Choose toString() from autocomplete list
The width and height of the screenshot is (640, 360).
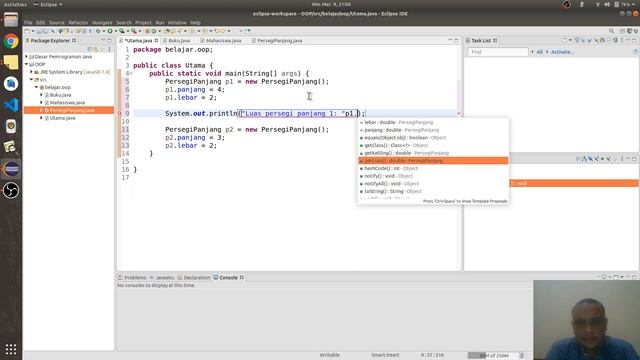tap(433, 191)
